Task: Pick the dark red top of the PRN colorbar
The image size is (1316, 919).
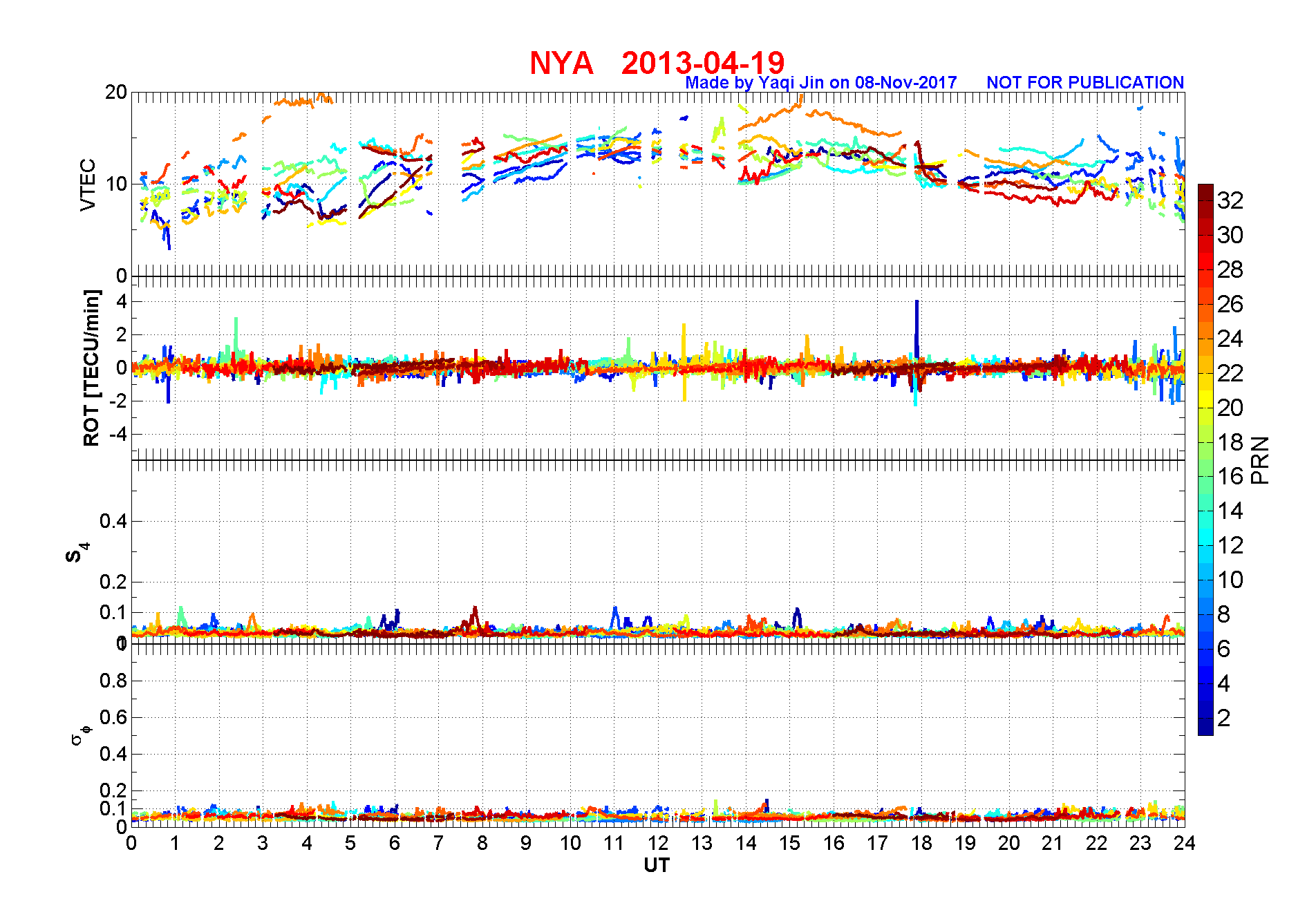Action: click(1205, 192)
